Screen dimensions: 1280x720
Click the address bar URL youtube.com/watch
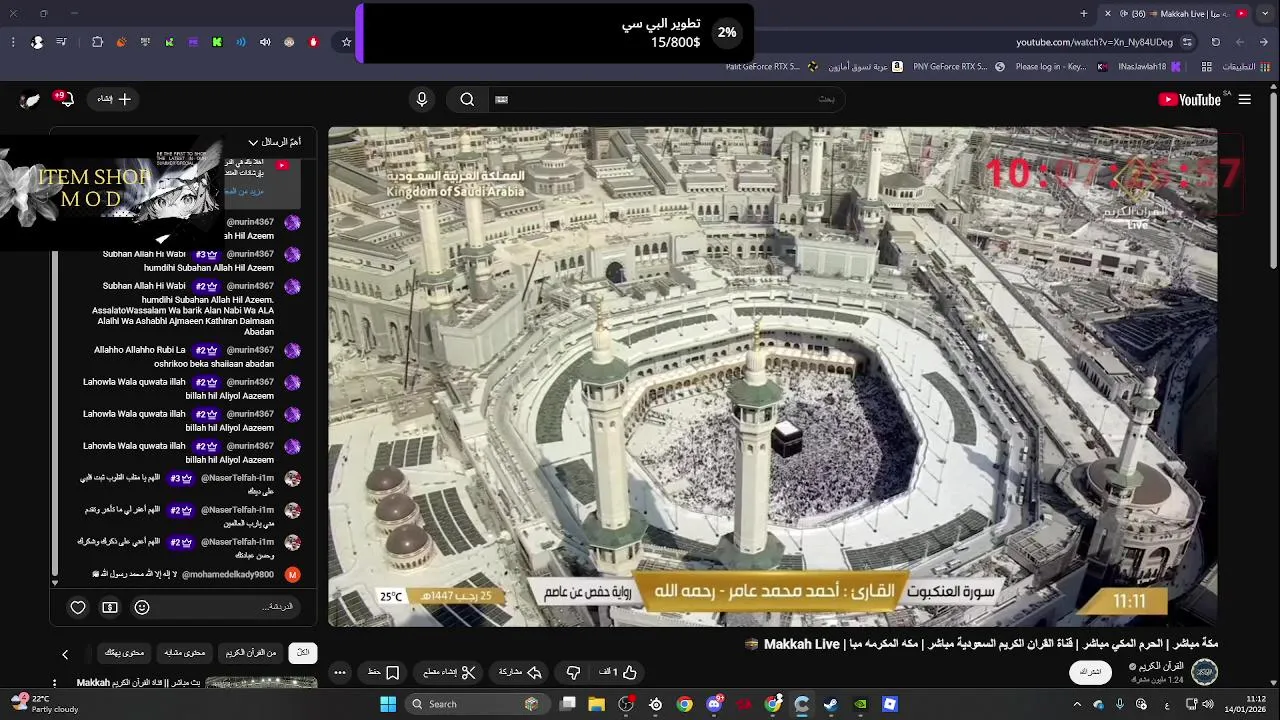[1094, 42]
